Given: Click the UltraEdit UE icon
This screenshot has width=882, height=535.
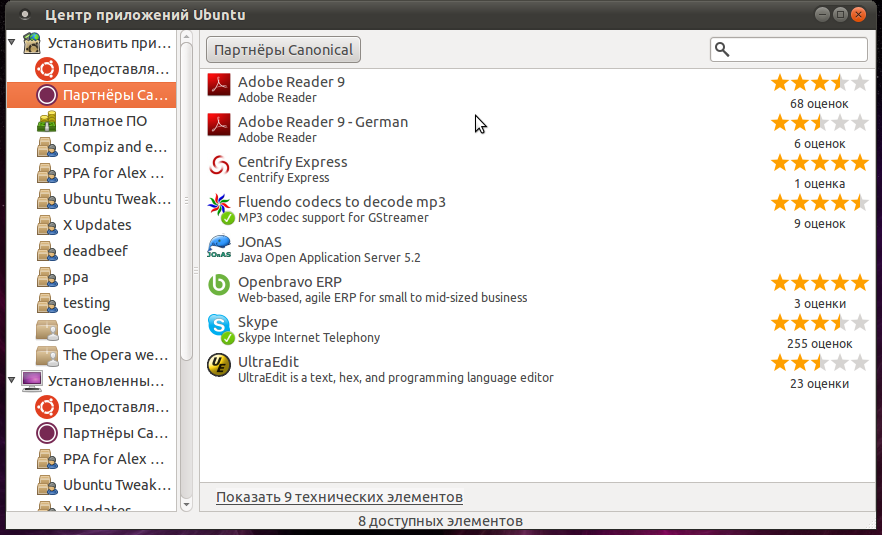Looking at the screenshot, I should pyautogui.click(x=219, y=365).
